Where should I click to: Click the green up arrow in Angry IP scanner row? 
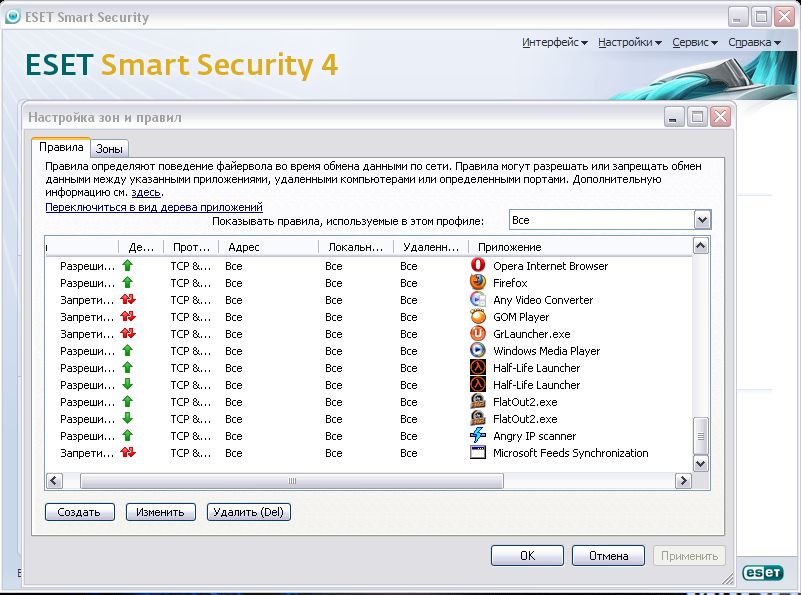coord(127,435)
